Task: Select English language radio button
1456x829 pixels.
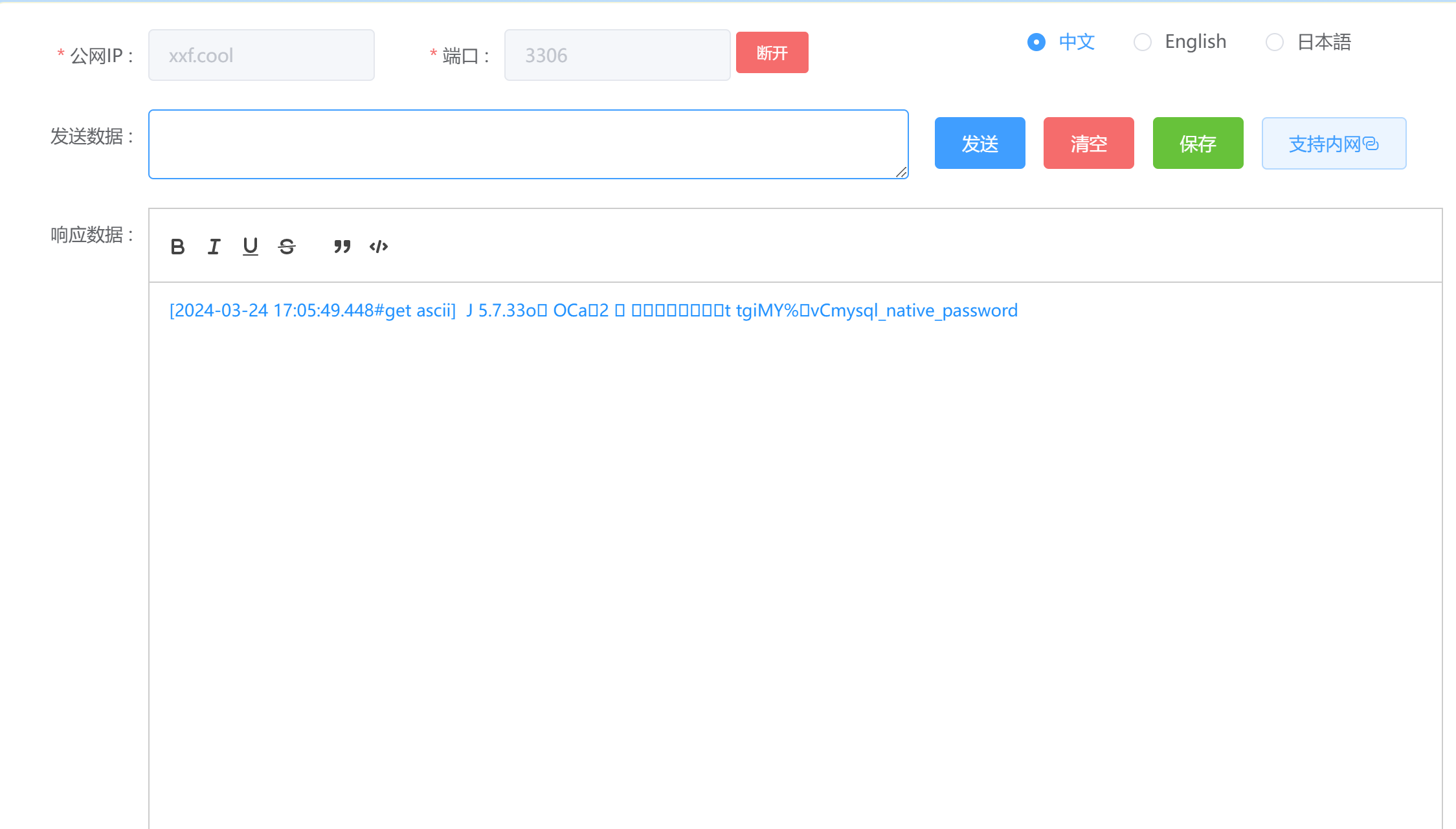Action: coord(1143,42)
